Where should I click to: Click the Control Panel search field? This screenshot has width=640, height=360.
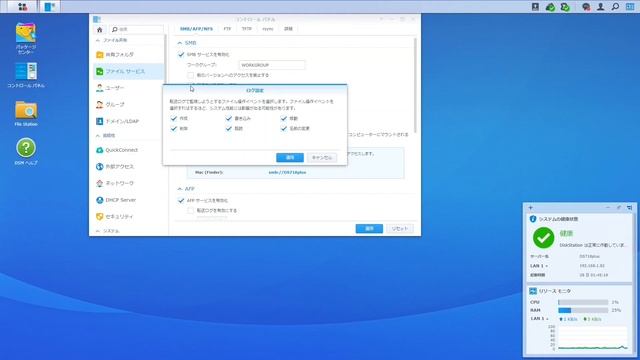(137, 29)
